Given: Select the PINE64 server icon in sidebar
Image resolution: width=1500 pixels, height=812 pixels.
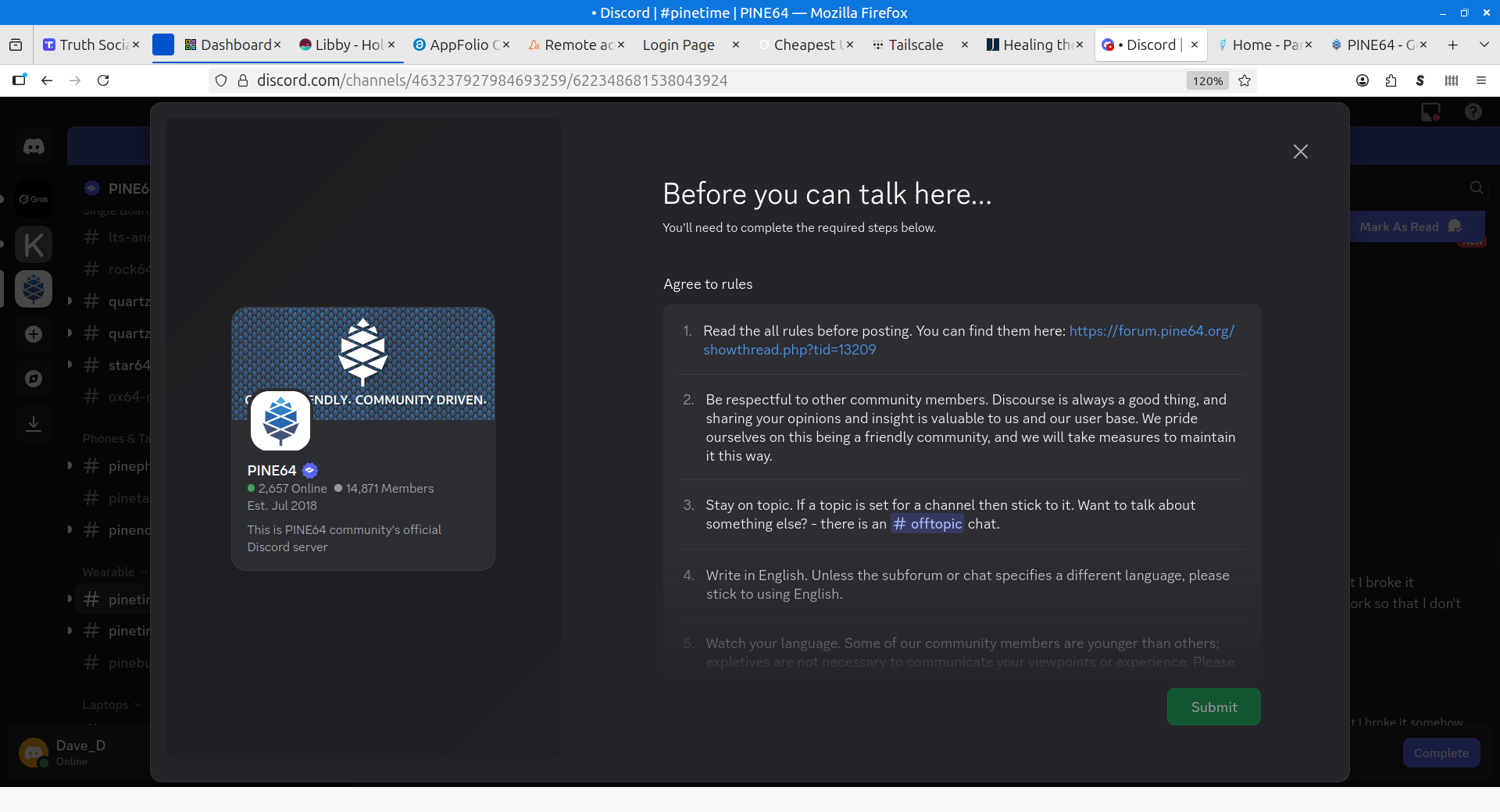Looking at the screenshot, I should (34, 289).
